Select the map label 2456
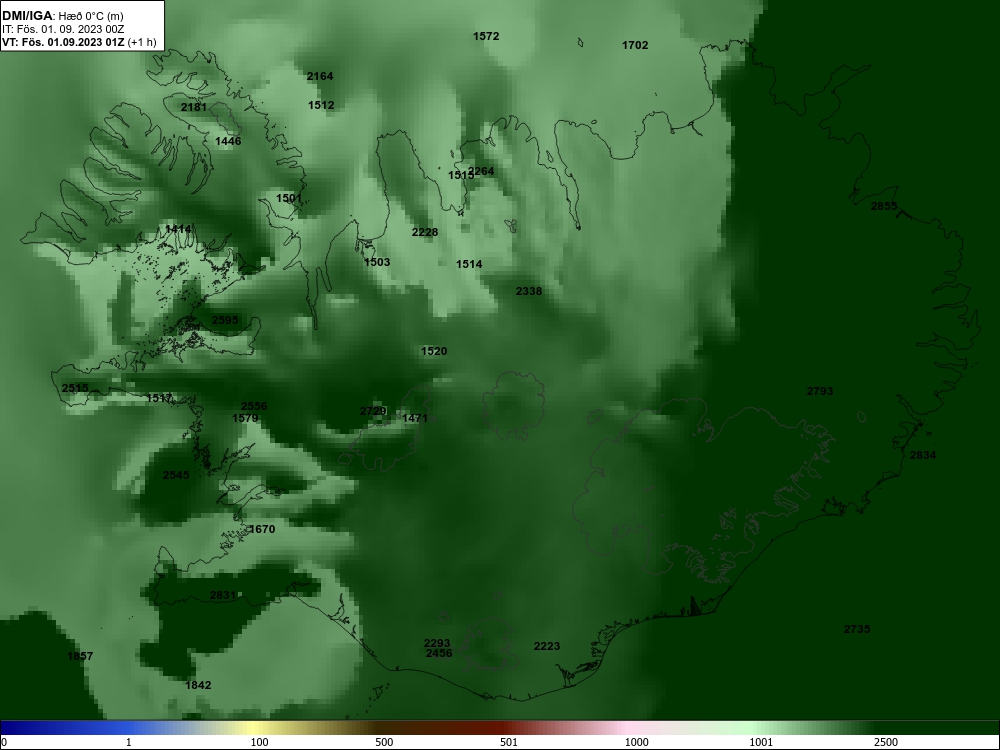This screenshot has width=1000, height=750. point(439,654)
